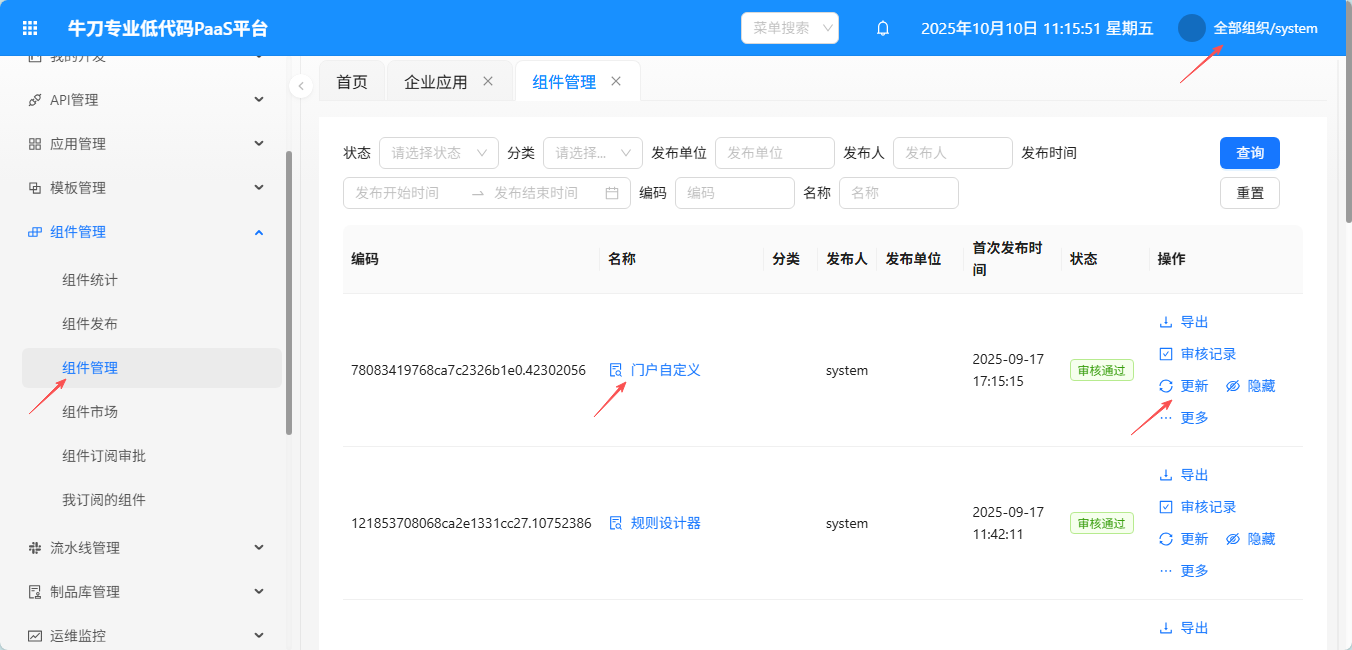Viewport: 1352px width, 650px height.
Task: Select 组件市场 in the sidebar
Action: click(x=90, y=412)
